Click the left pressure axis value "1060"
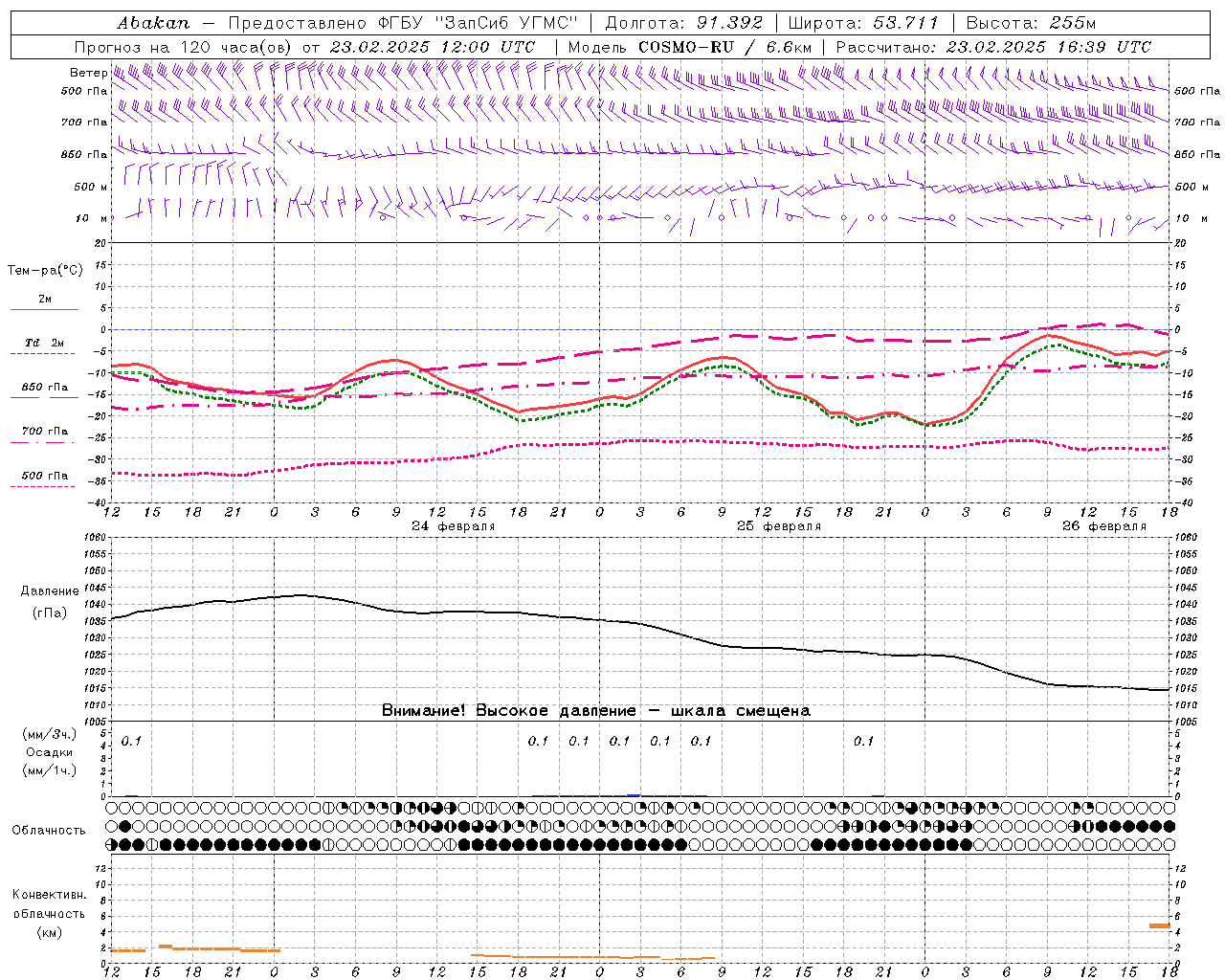Viewport: 1225px width, 980px height. [x=97, y=537]
